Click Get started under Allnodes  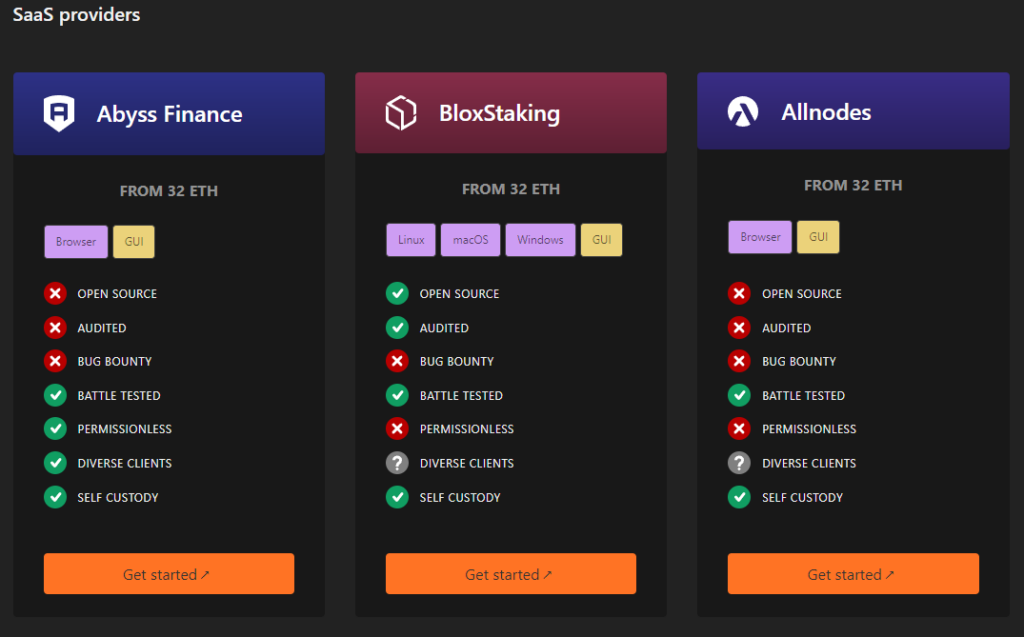tap(853, 574)
